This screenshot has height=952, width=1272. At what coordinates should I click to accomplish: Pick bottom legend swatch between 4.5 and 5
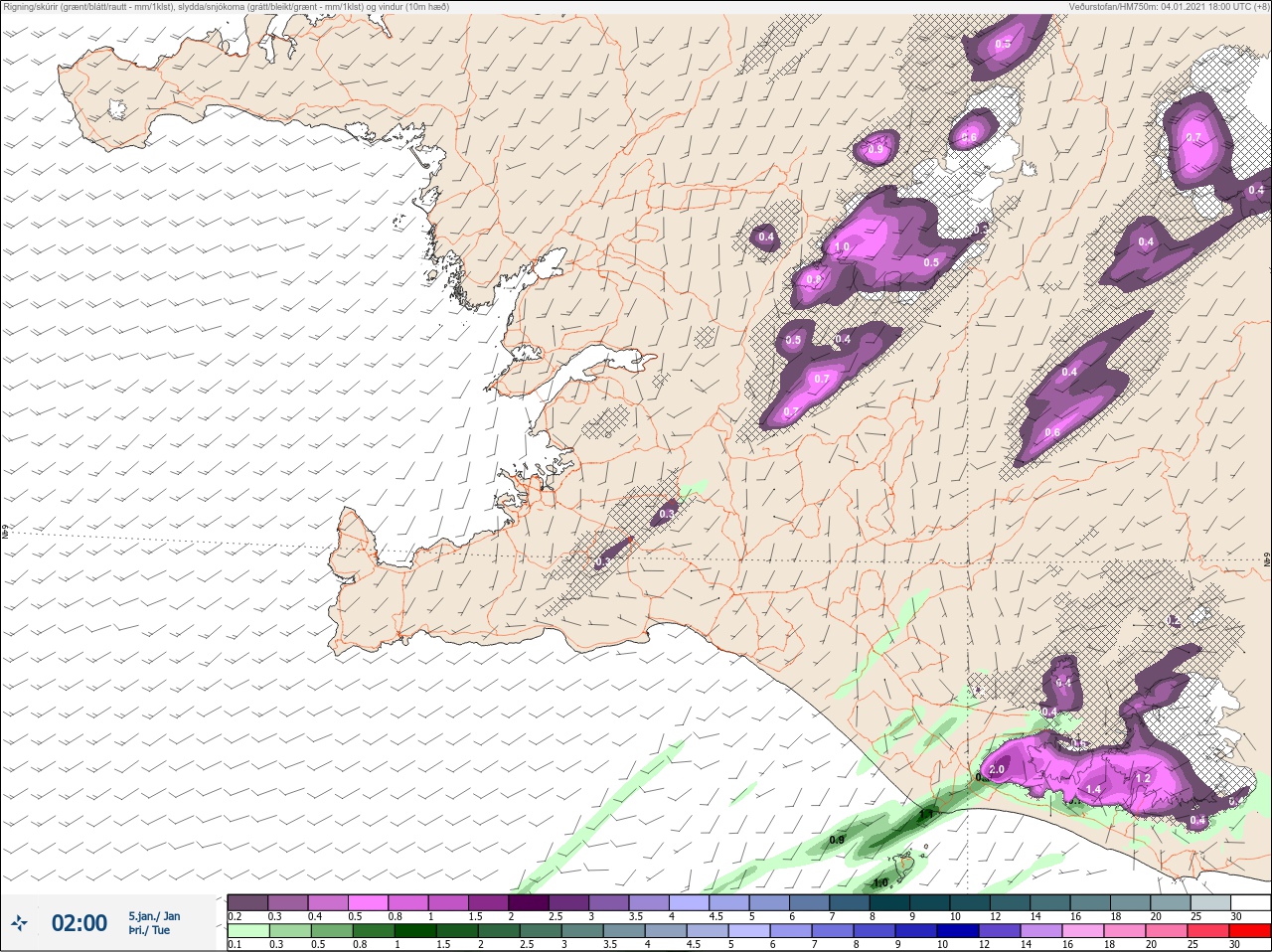(708, 931)
